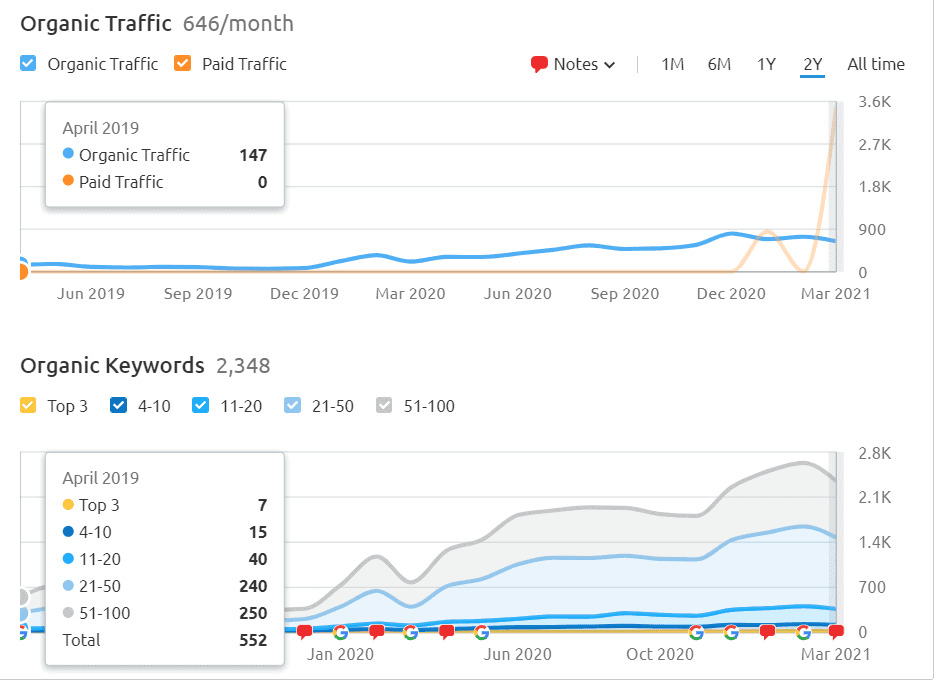Switch to 1Y time range

coord(766,64)
